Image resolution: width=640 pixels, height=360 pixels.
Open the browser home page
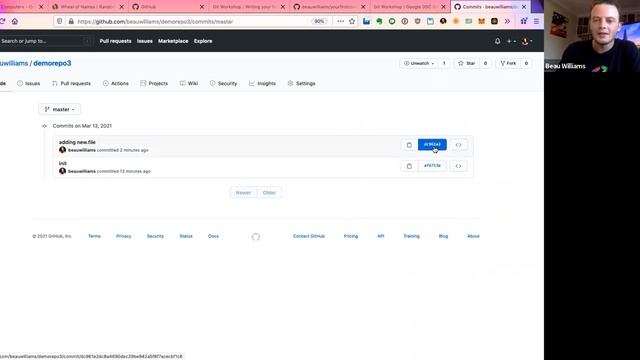pos(15,21)
